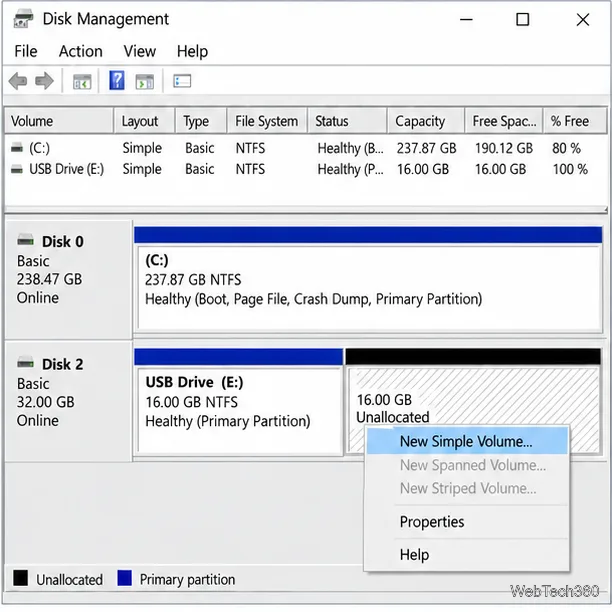Select the USB Drive (E:) partition block
Viewport: 612px width, 612px height.
pos(238,402)
